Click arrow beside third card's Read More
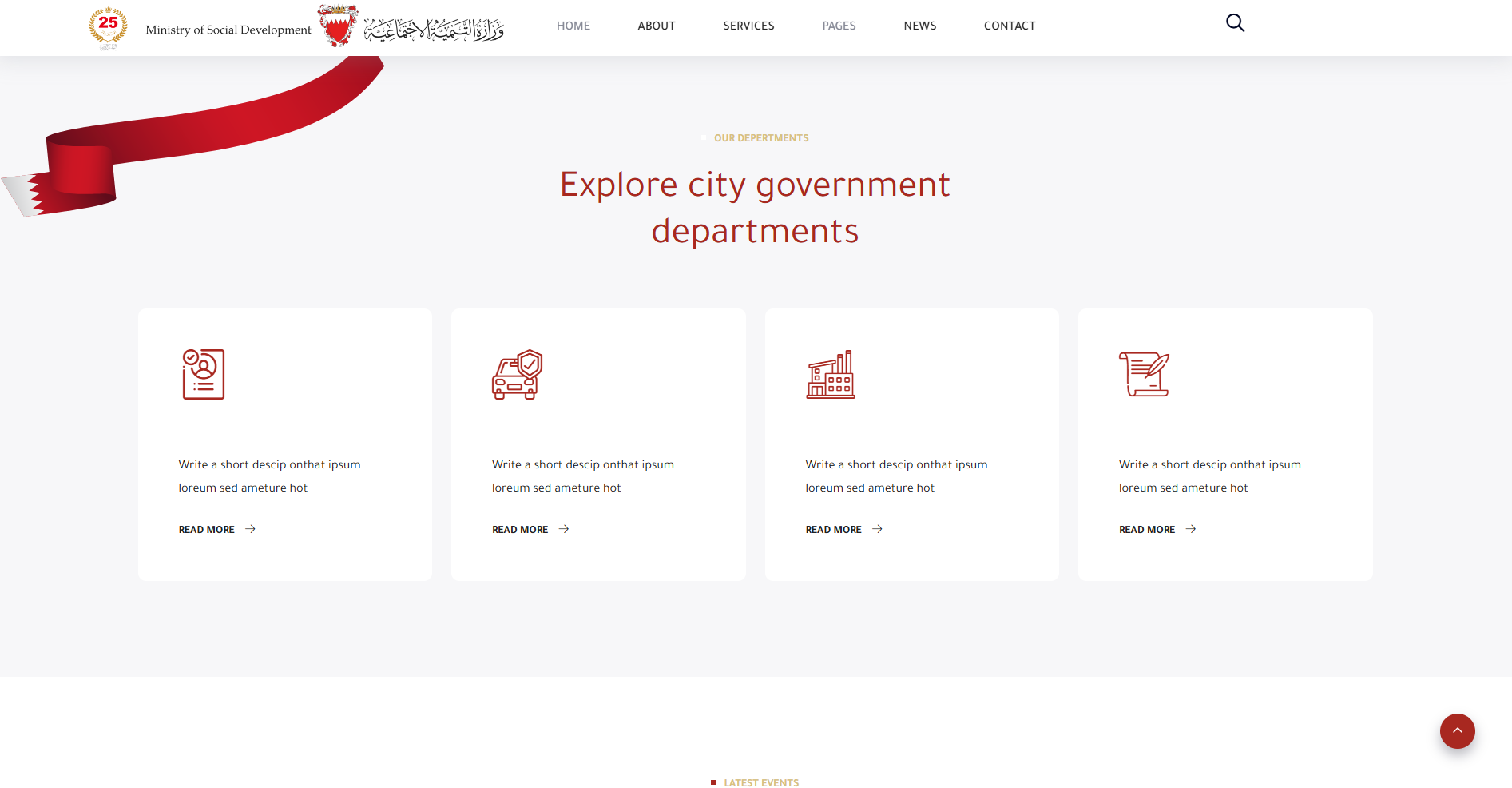The width and height of the screenshot is (1512, 788). (877, 529)
